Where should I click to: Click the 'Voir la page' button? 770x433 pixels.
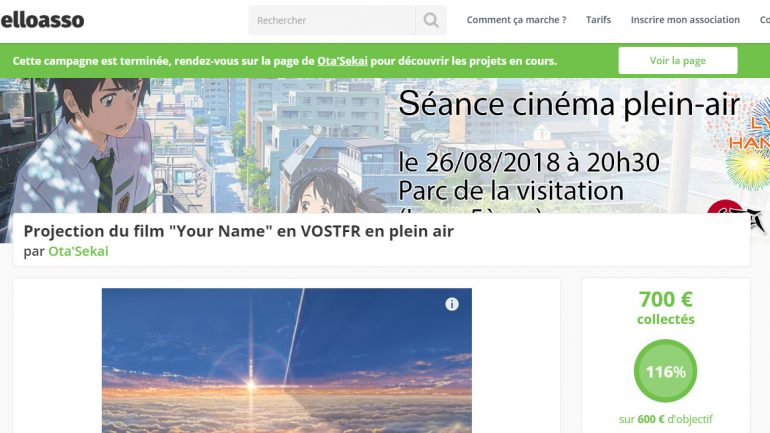(678, 60)
